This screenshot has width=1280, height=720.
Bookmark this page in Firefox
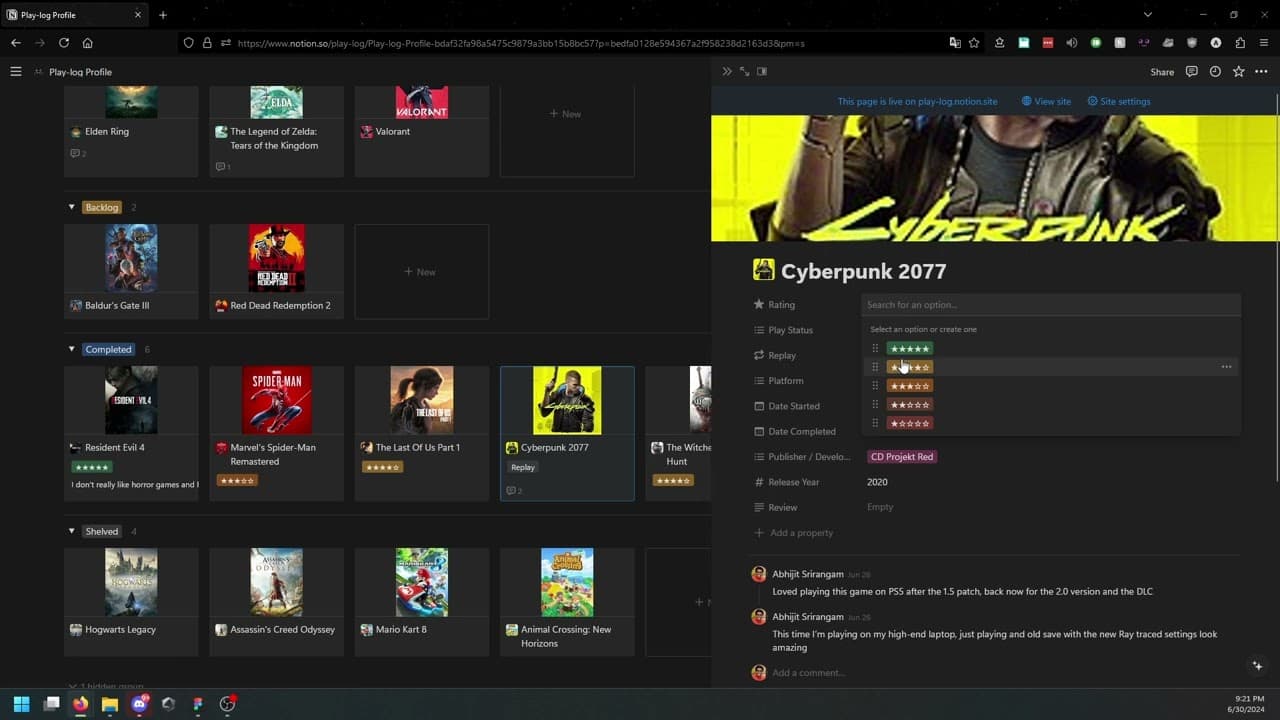973,43
